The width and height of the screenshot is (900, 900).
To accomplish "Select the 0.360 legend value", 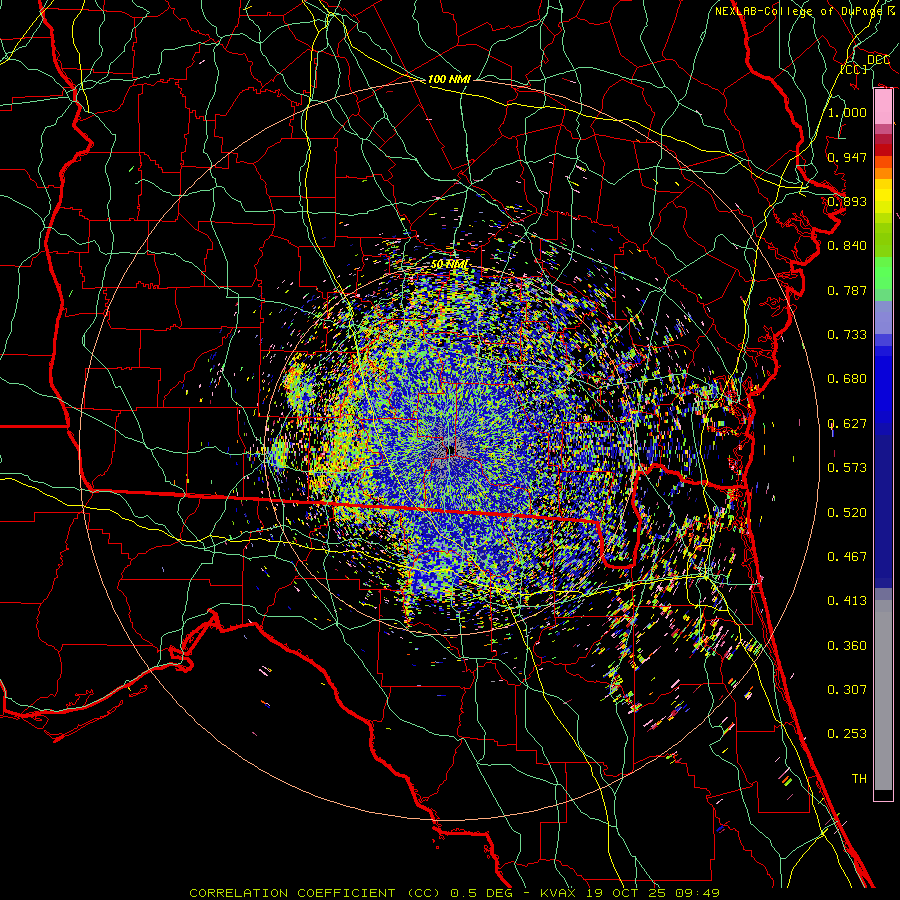I will point(847,646).
